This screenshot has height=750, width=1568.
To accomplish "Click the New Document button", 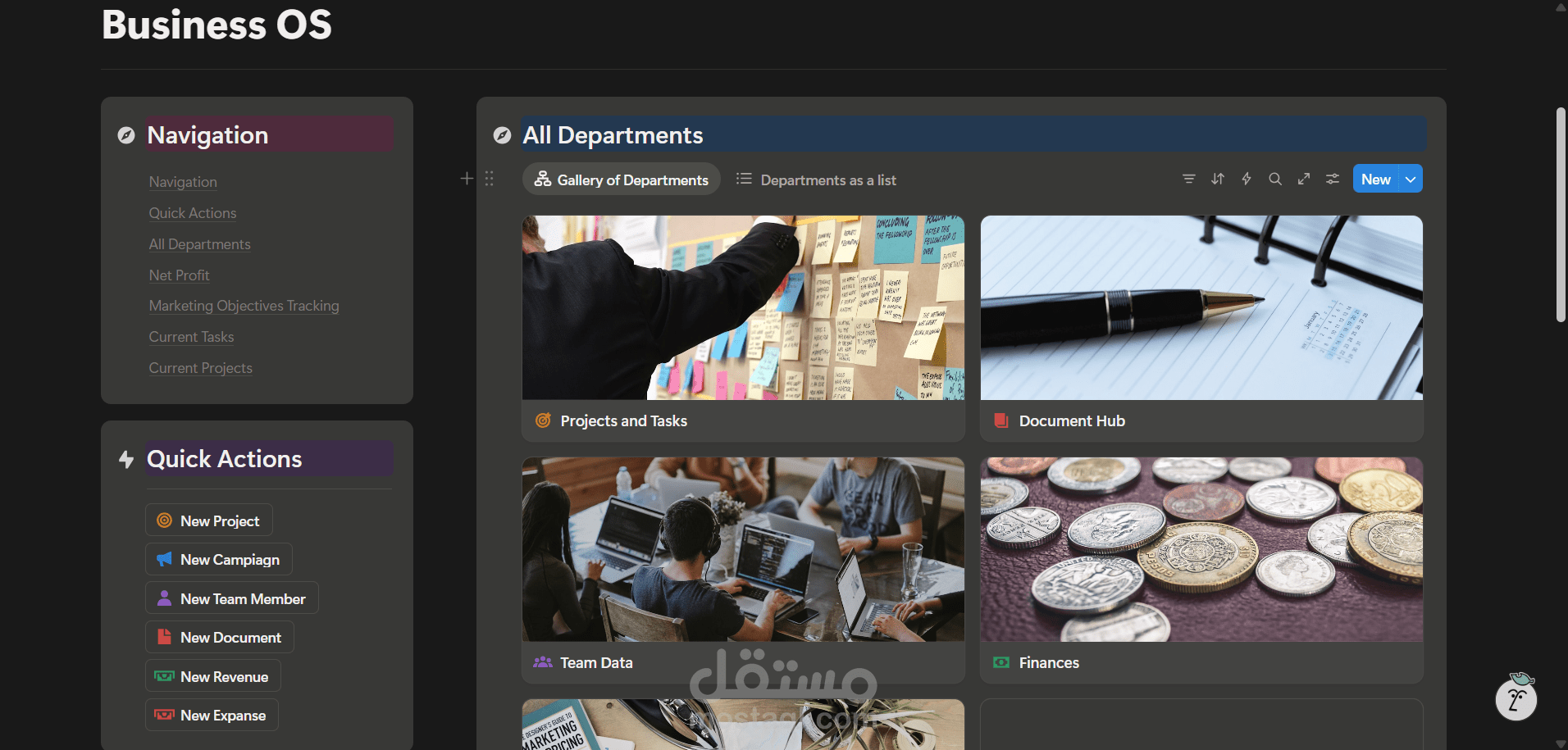I will (x=220, y=637).
